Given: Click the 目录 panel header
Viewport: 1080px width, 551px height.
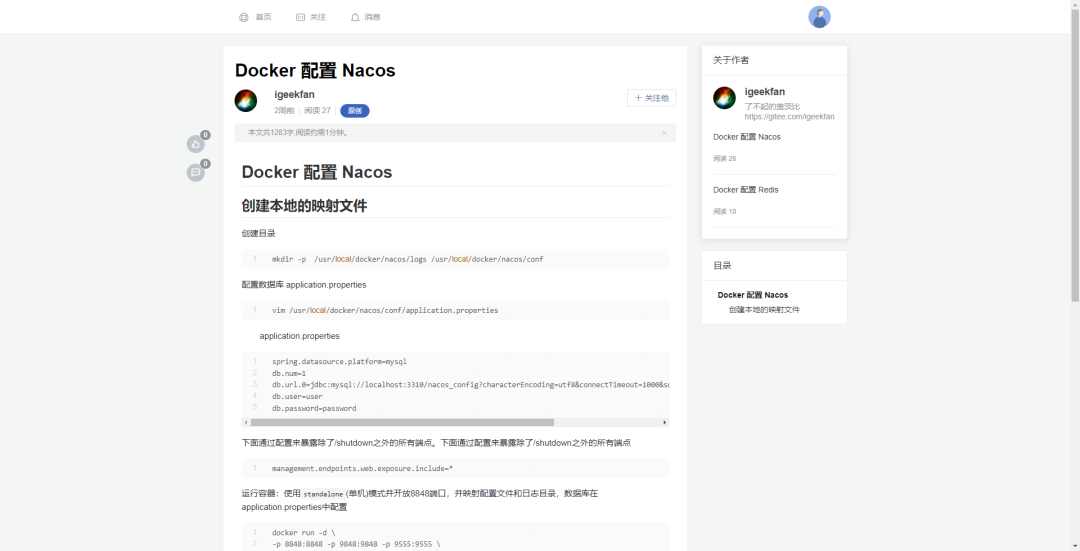Looking at the screenshot, I should pyautogui.click(x=722, y=266).
